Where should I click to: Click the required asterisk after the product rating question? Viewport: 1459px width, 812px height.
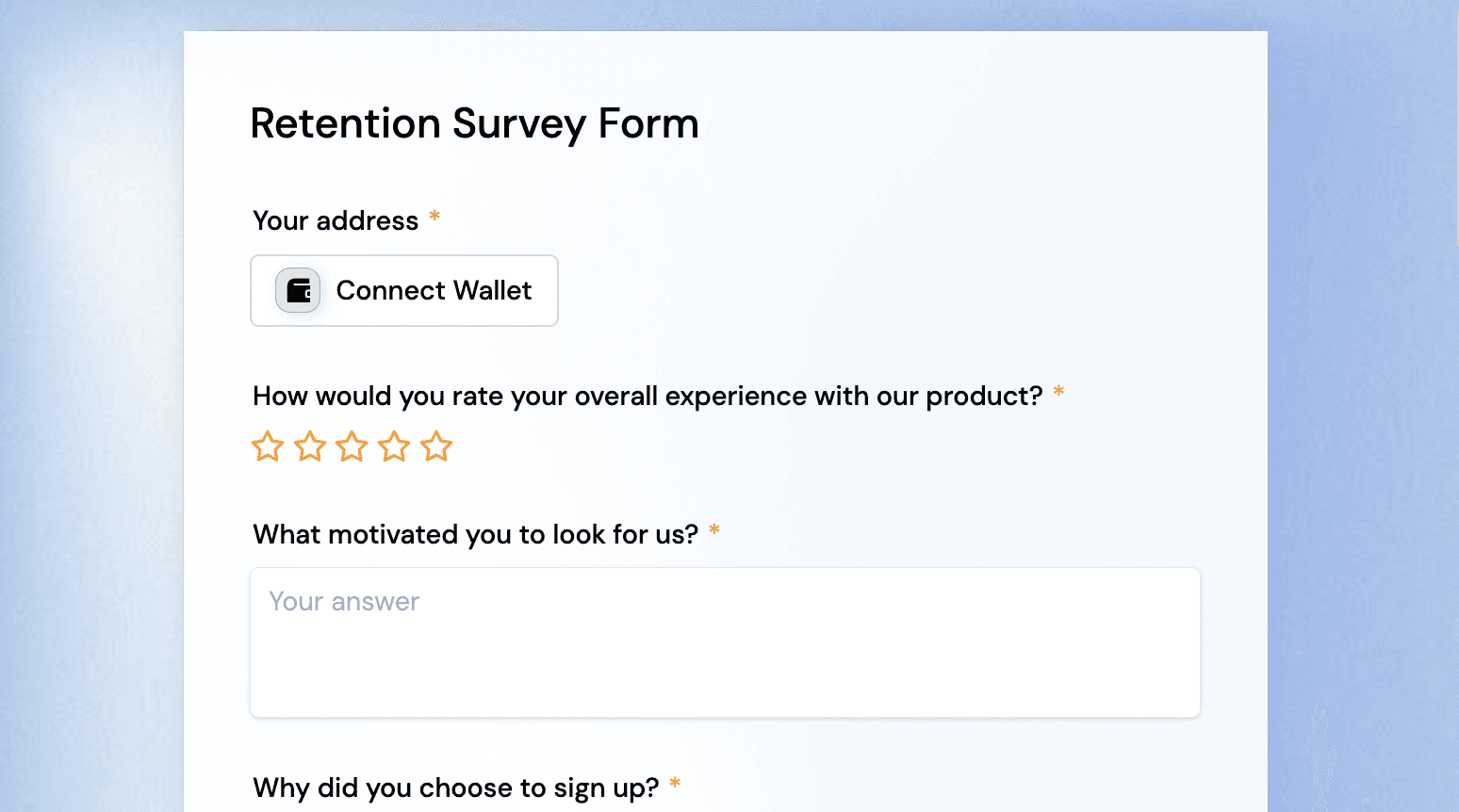pyautogui.click(x=1058, y=391)
